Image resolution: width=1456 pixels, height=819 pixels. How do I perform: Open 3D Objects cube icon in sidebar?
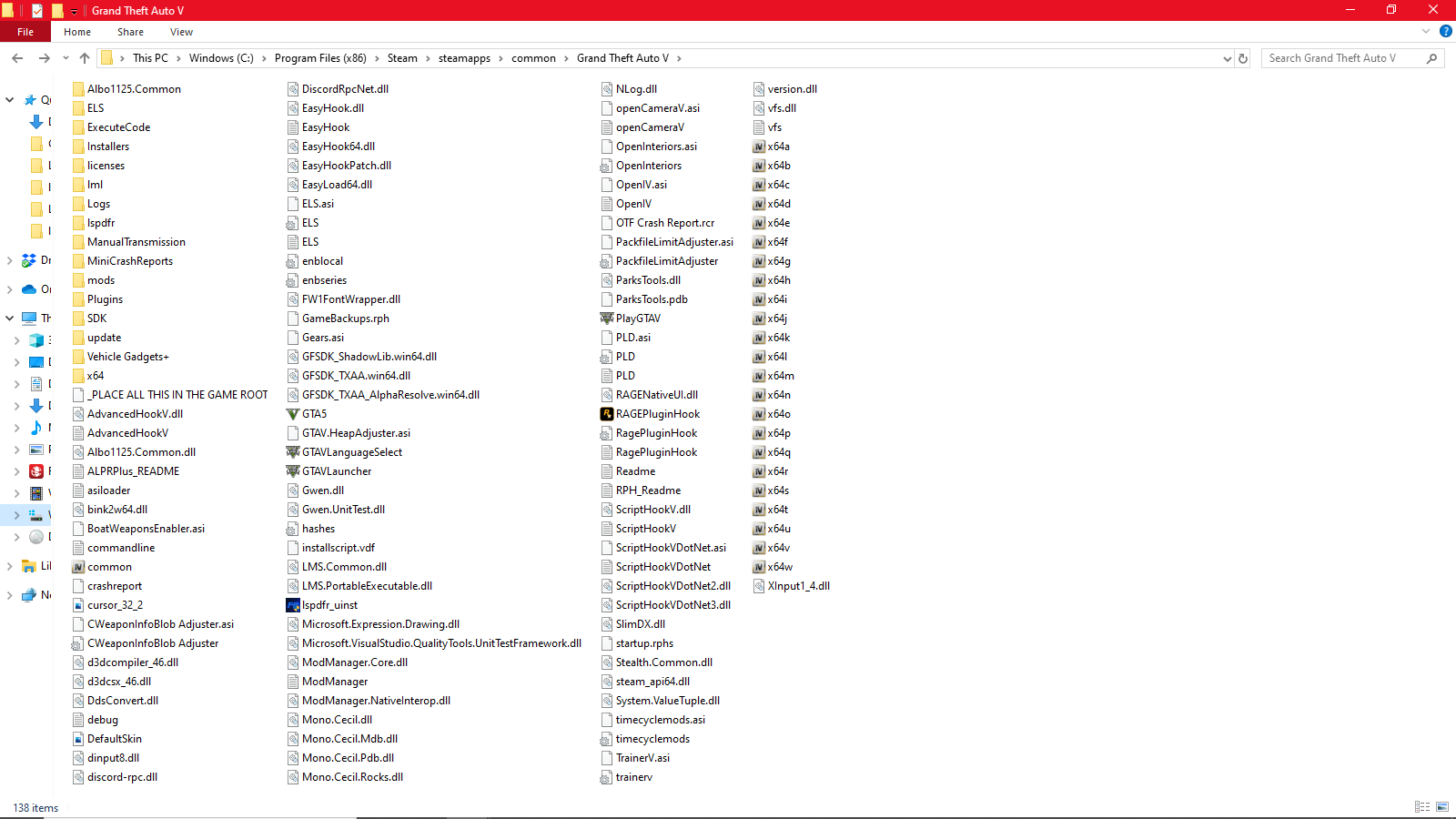(x=36, y=340)
